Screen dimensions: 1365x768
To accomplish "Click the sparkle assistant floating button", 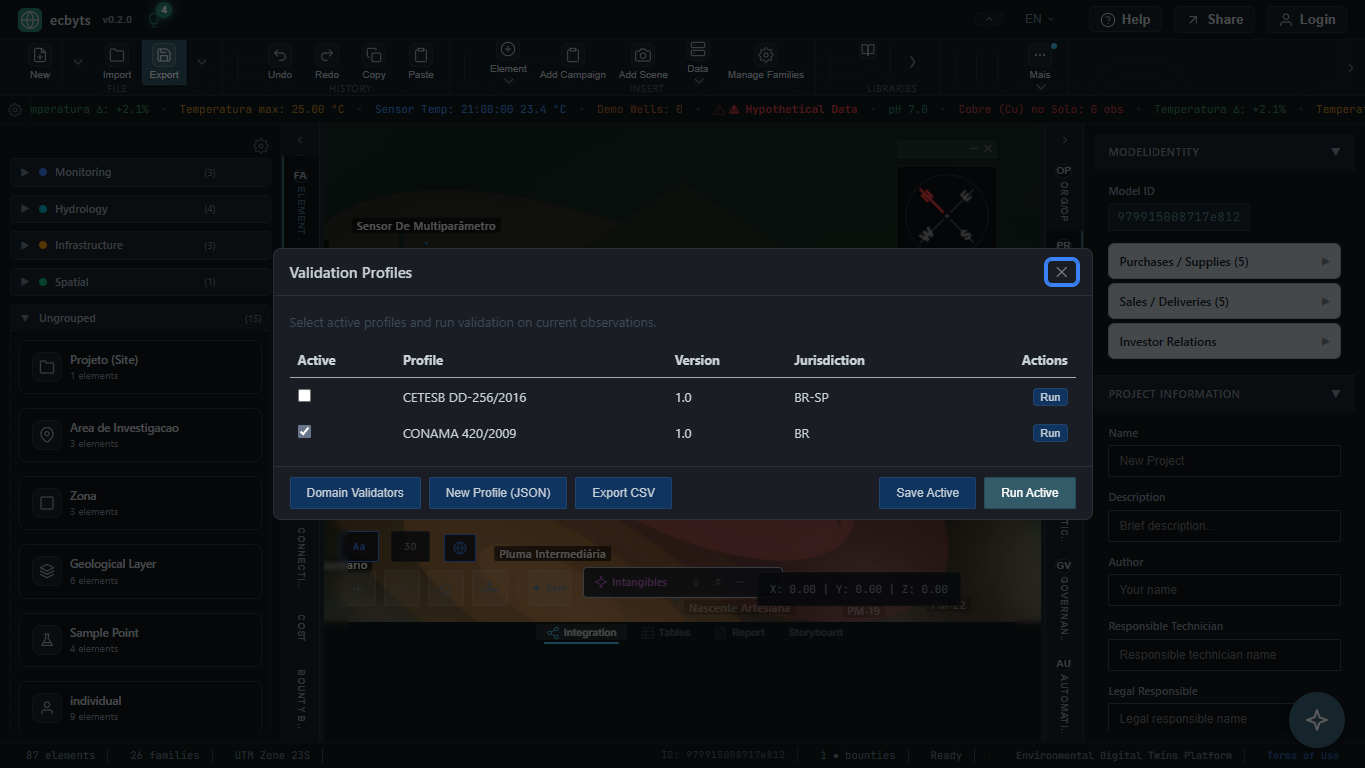I will click(x=1317, y=720).
